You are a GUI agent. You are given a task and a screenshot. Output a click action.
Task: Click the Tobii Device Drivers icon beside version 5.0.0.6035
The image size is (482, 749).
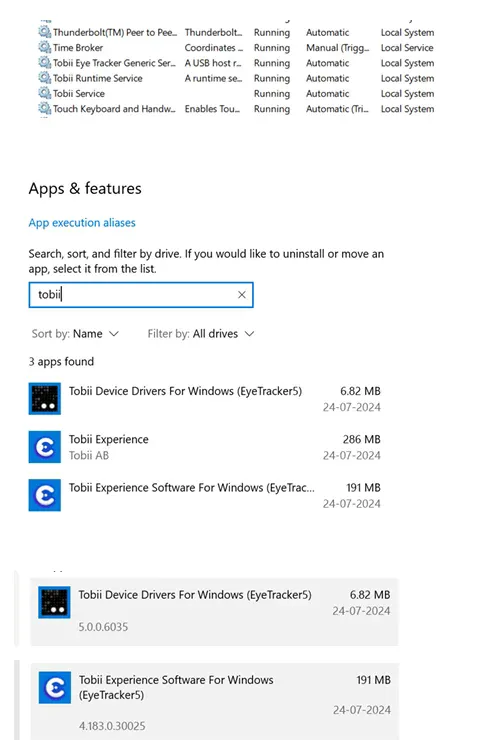(x=54, y=602)
